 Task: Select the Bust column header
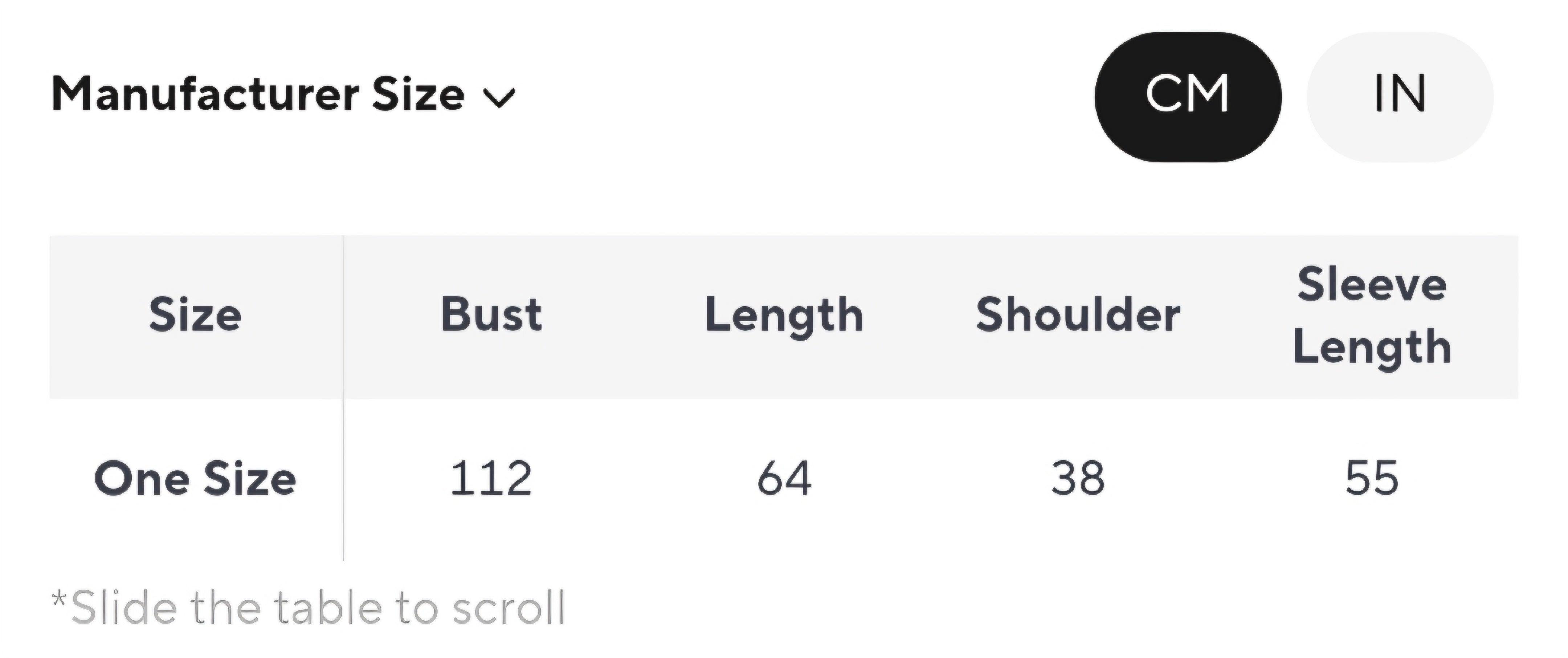[x=491, y=316]
